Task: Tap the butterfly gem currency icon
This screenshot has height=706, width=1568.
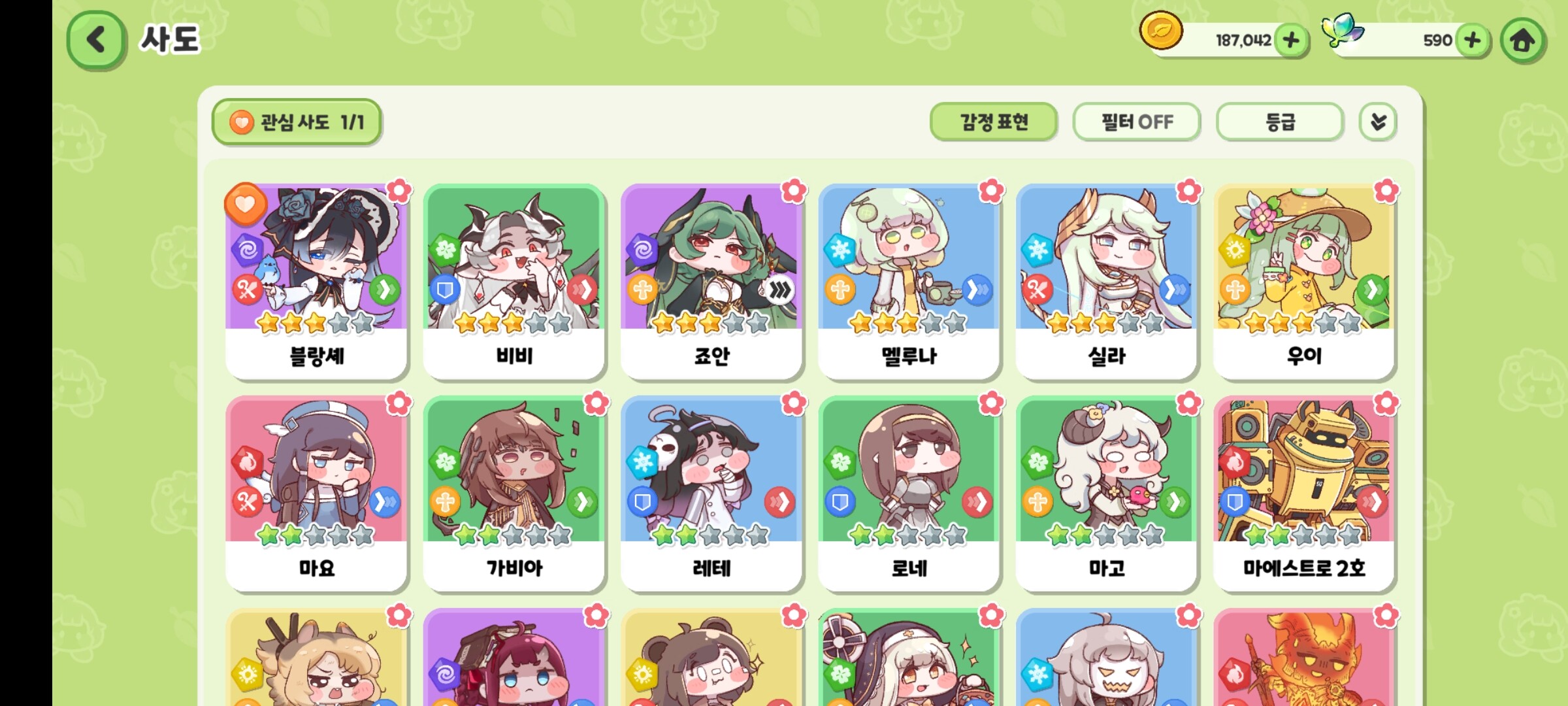Action: (1342, 30)
